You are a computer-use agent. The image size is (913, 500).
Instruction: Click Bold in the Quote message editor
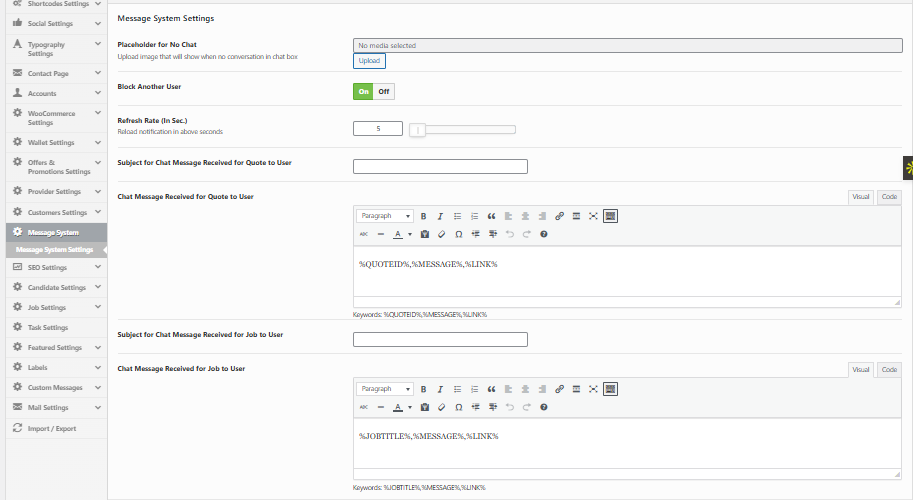point(423,216)
